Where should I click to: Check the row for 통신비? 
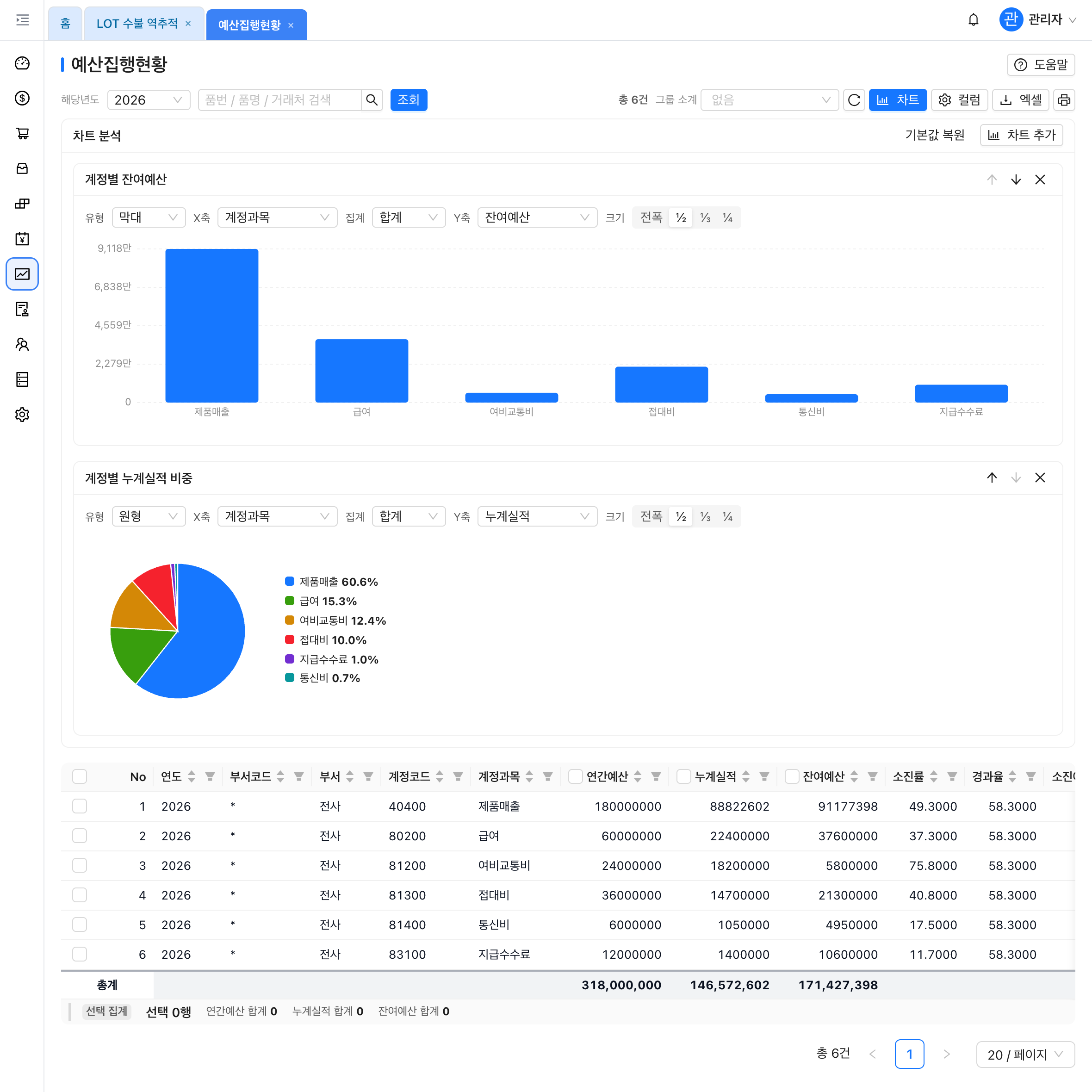coord(80,924)
